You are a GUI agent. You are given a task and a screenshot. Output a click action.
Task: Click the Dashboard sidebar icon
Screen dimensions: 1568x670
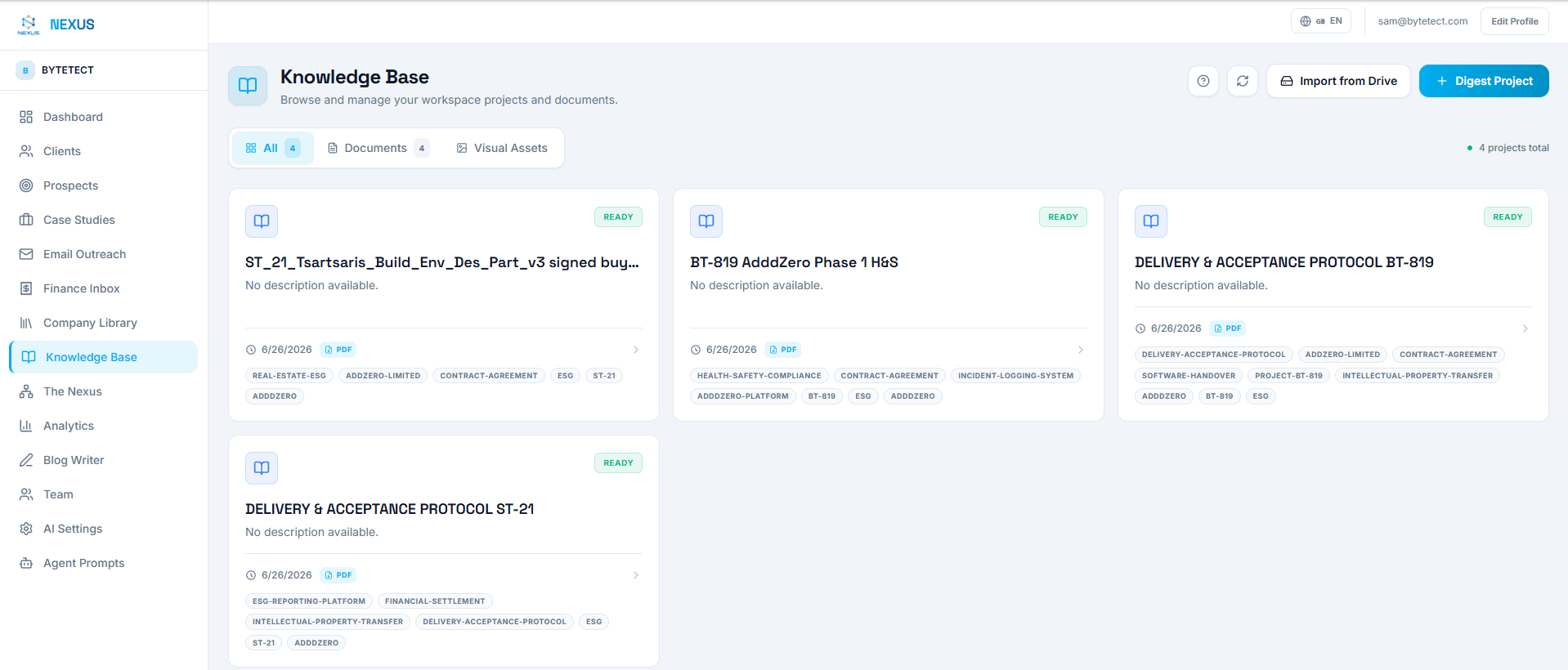[x=26, y=117]
